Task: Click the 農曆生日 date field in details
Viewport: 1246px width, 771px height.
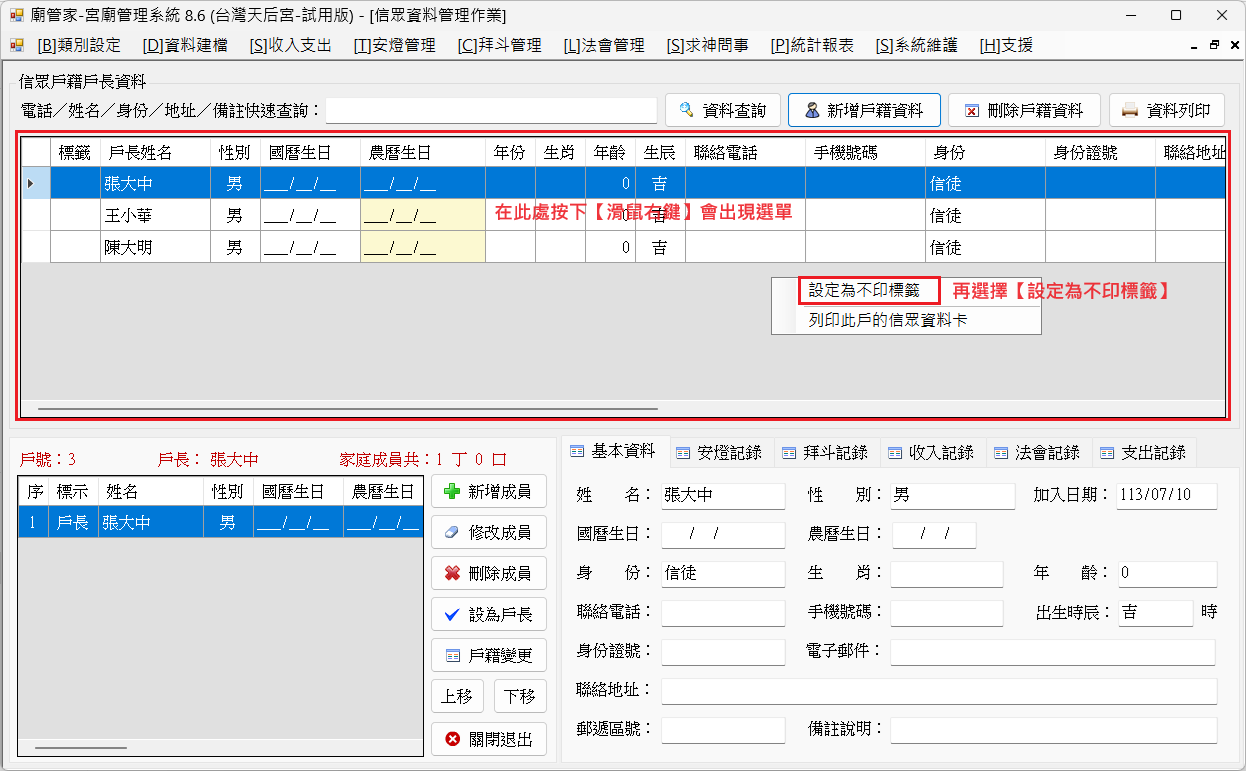Action: point(934,535)
